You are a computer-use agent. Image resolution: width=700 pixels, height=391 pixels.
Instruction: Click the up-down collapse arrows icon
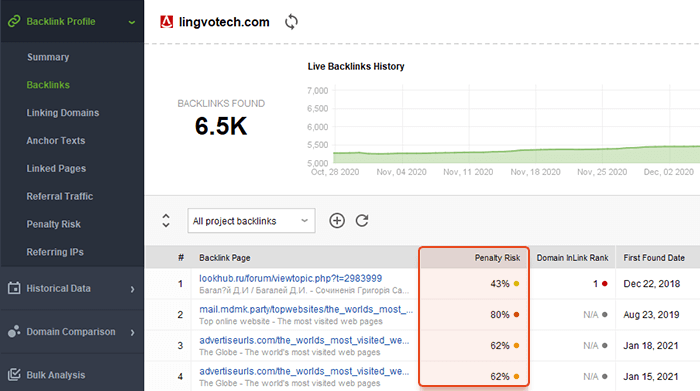166,220
